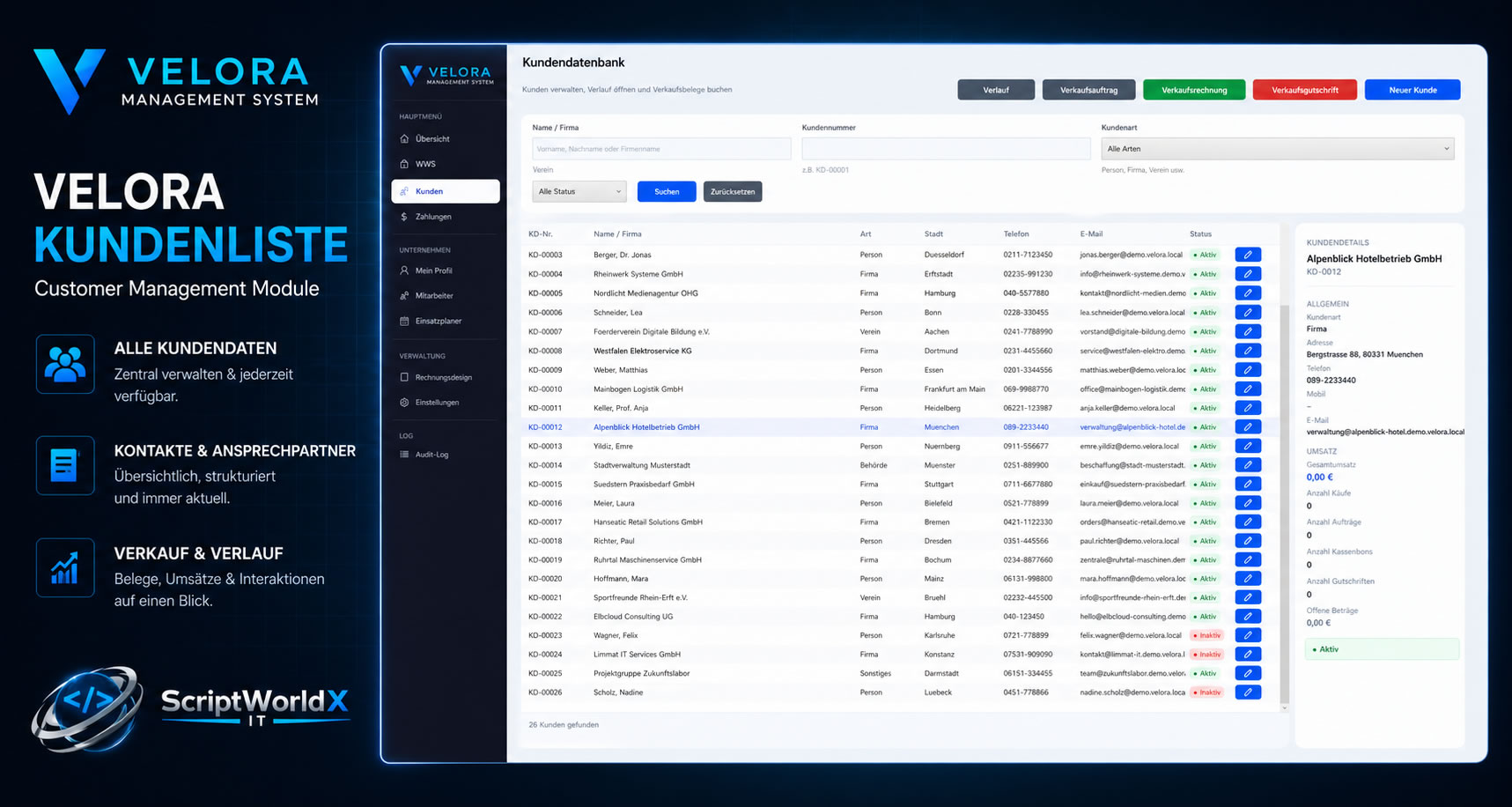Viewport: 1512px width, 807px height.
Task: Click the dollar icon beside Zahlungen
Action: pos(404,217)
